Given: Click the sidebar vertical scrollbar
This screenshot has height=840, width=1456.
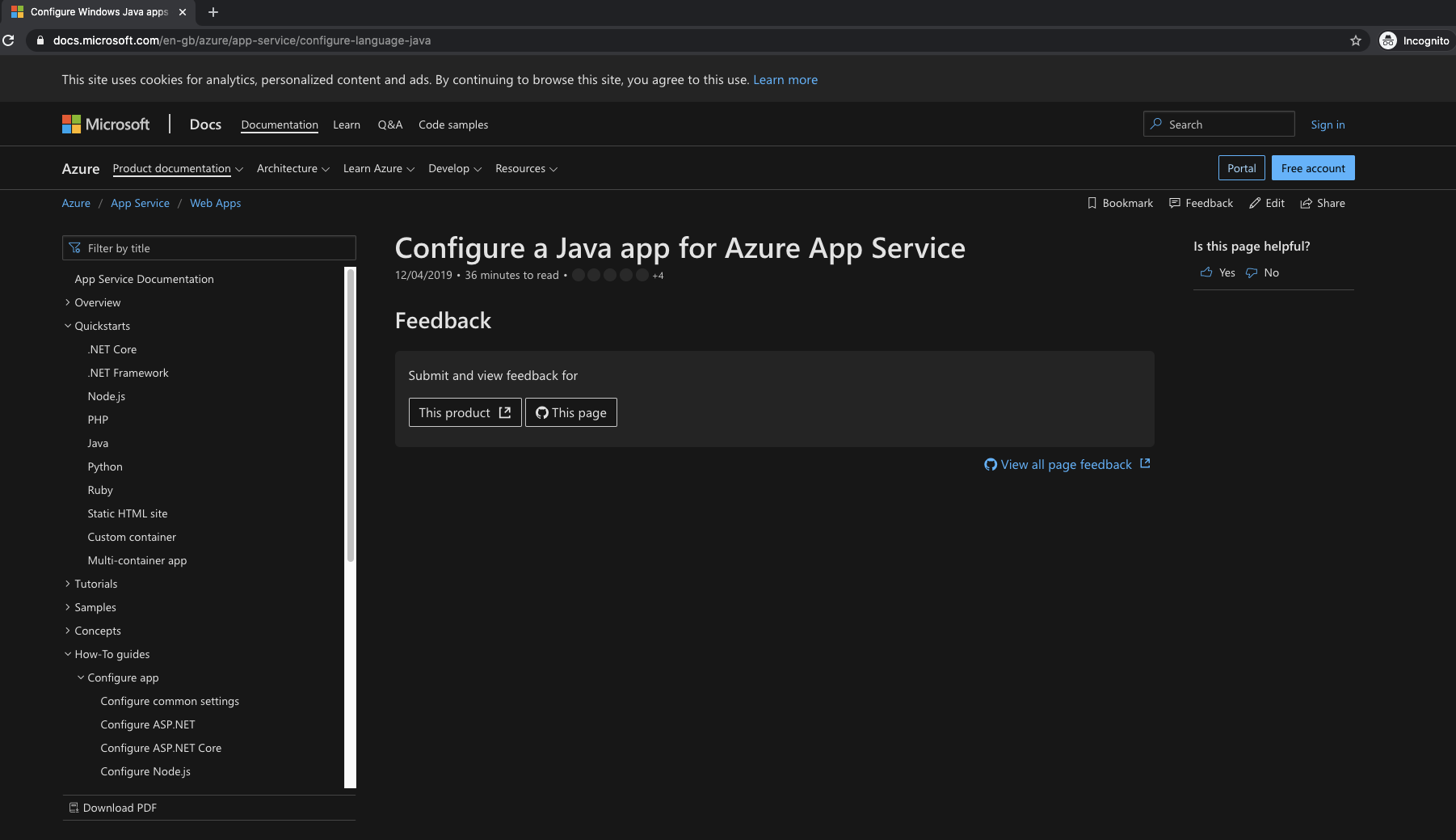Looking at the screenshot, I should [350, 415].
